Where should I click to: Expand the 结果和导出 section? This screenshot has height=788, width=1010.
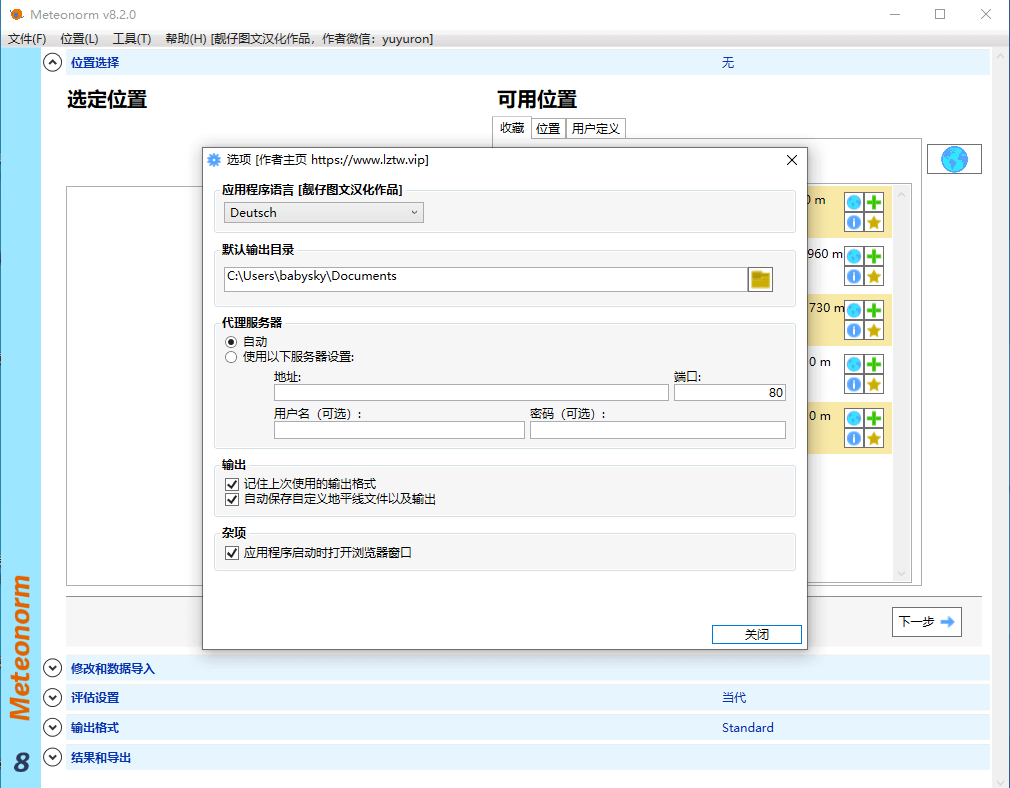(x=52, y=757)
